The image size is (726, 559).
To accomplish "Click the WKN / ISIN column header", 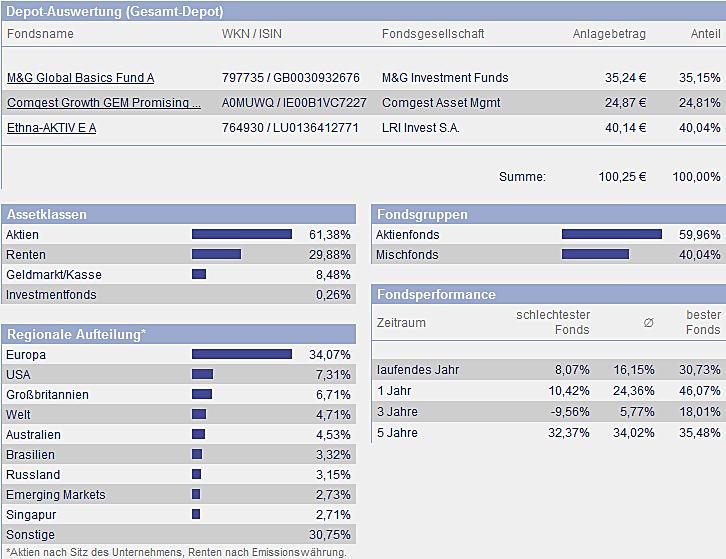I will 251,34.
